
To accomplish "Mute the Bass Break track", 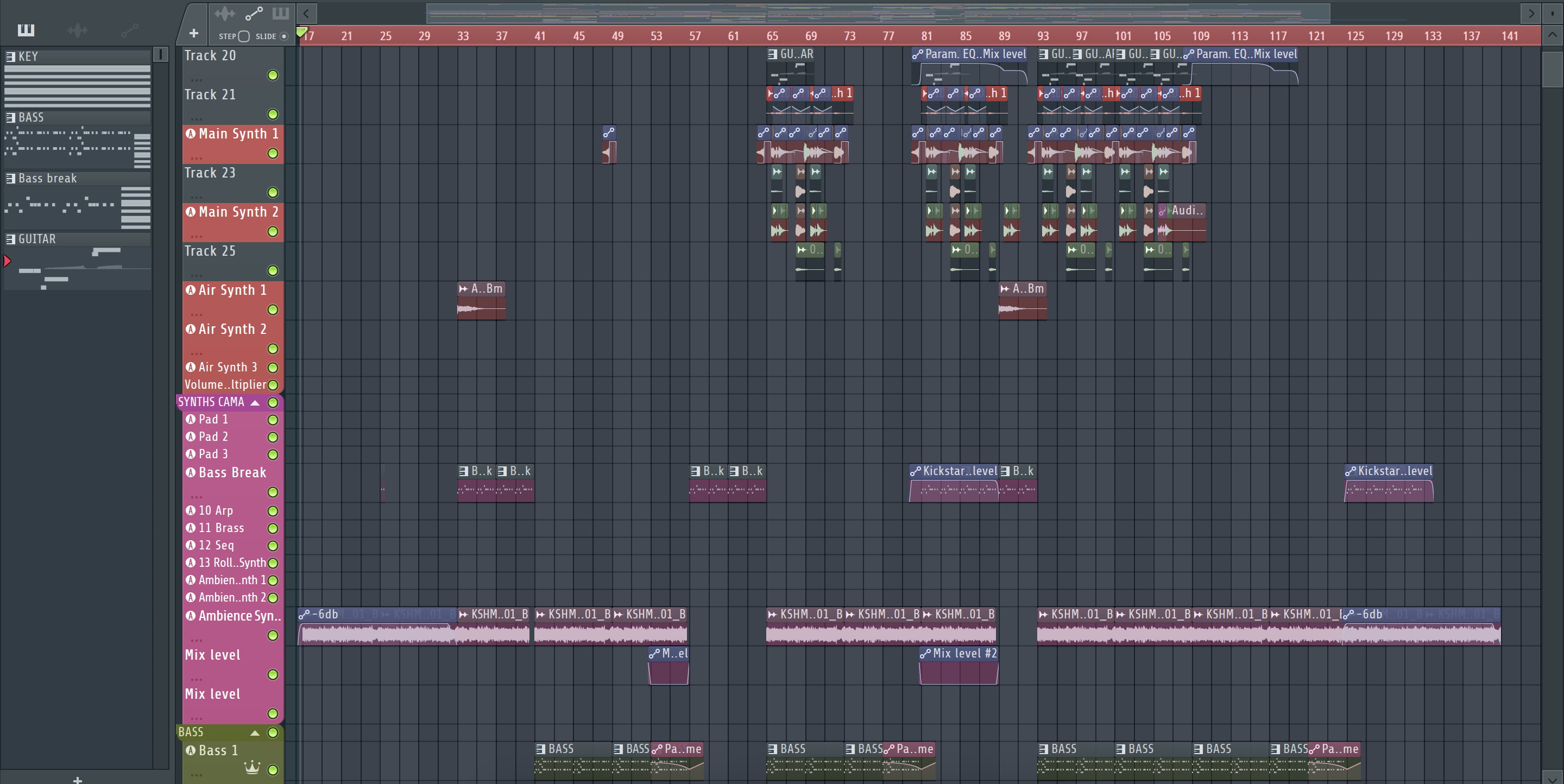I will click(273, 492).
